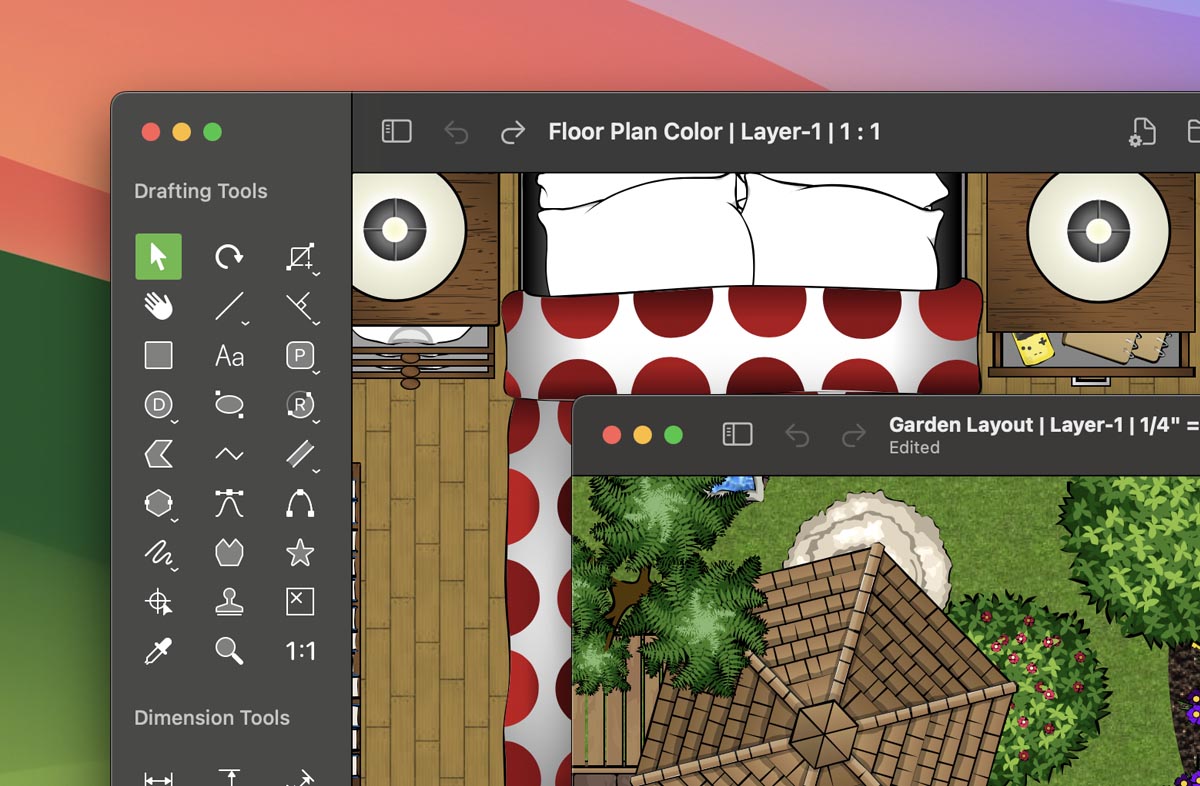
Task: Choose the hand pan tool
Action: click(158, 306)
